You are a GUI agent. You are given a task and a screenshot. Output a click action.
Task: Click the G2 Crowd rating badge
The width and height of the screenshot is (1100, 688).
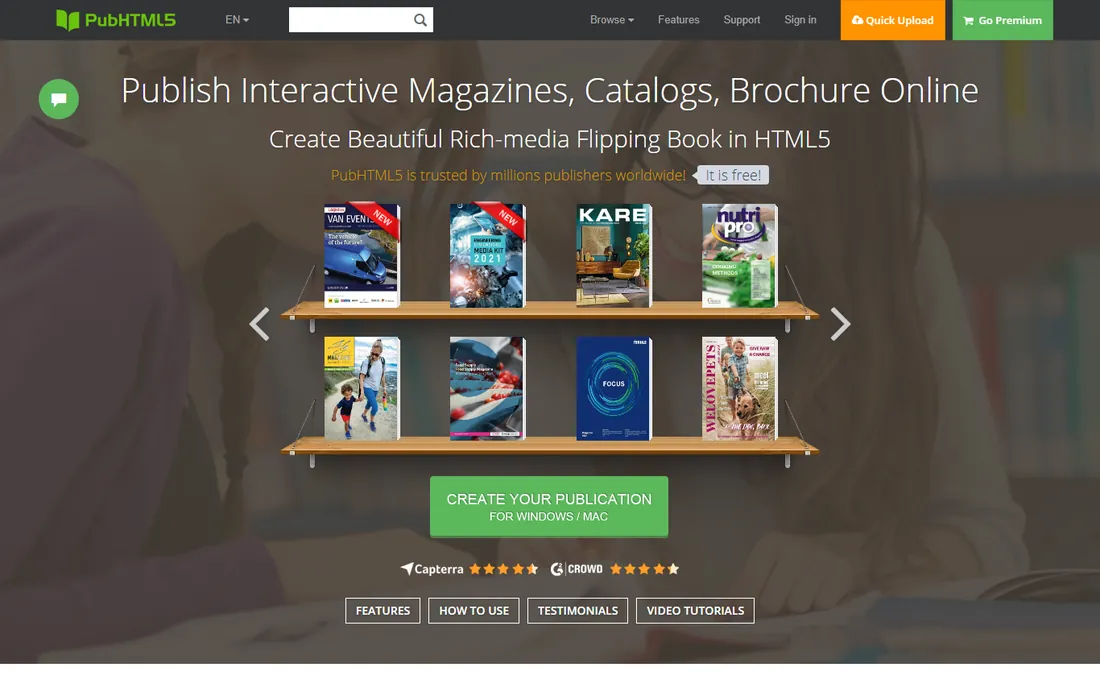tap(615, 569)
